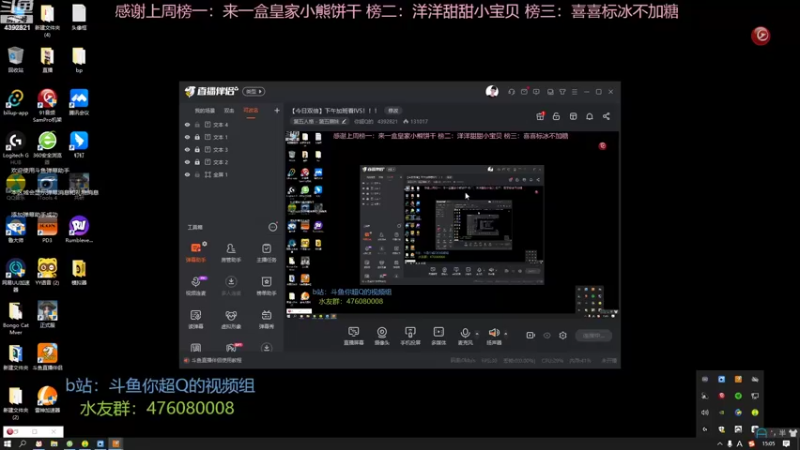Open the 榜单助手 ranking assistant tool
This screenshot has height=450, width=800.
(266, 286)
